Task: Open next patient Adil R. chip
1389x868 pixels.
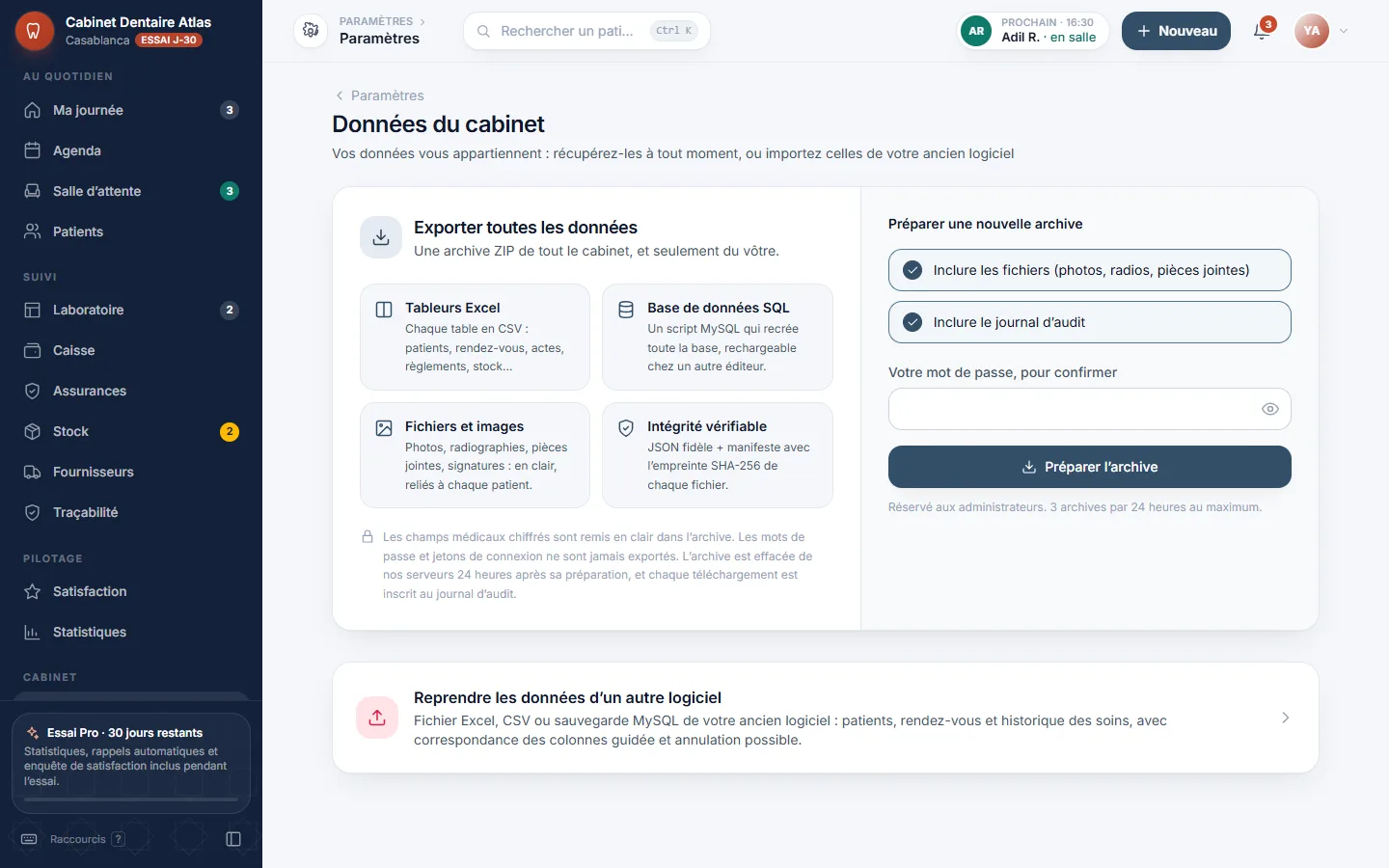Action: click(1032, 31)
